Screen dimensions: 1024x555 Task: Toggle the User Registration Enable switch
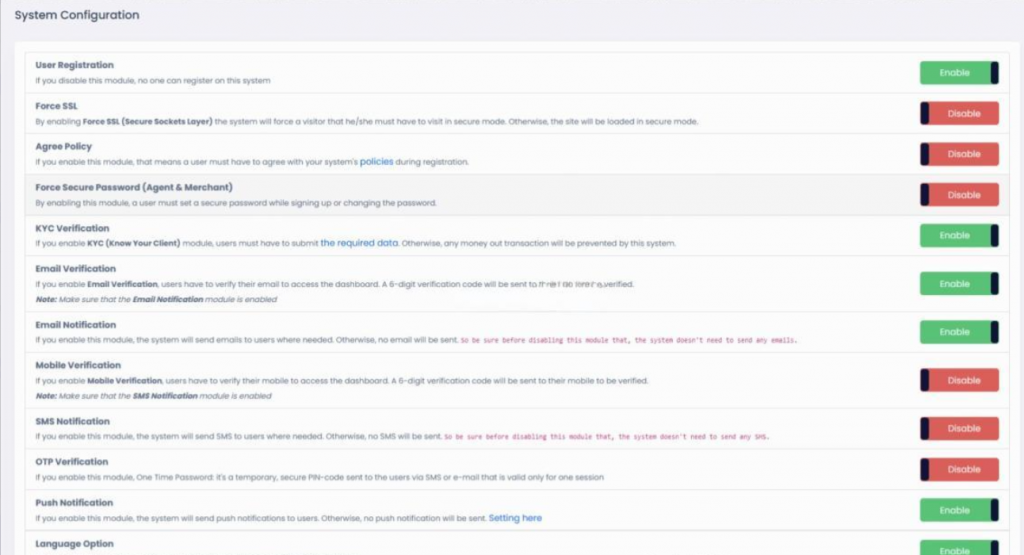(x=959, y=73)
